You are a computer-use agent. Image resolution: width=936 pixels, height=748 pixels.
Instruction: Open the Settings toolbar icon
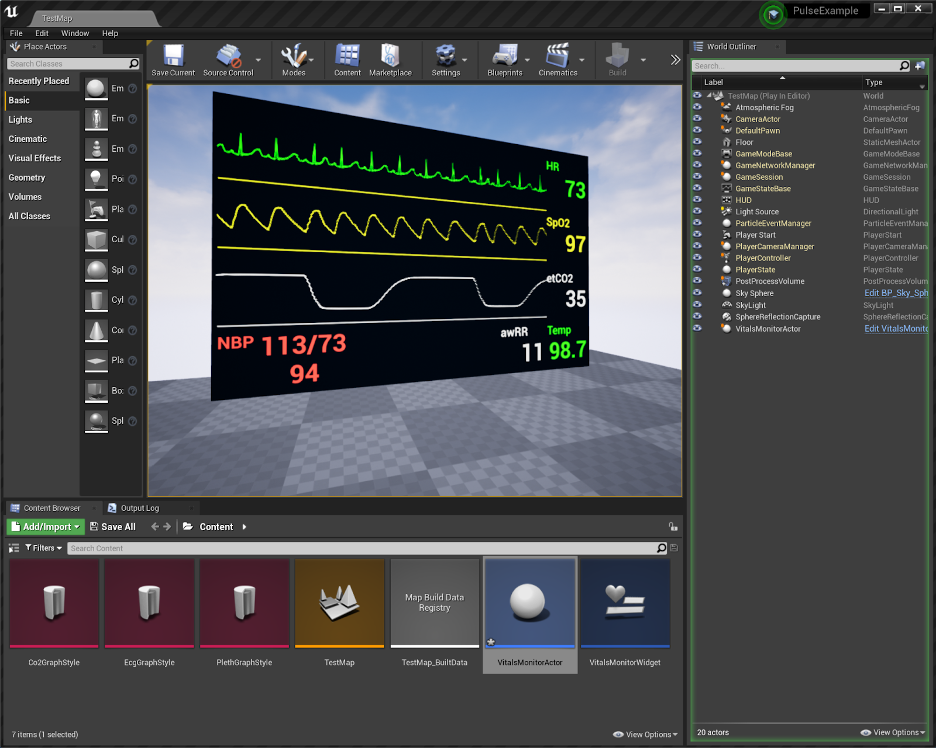click(445, 56)
